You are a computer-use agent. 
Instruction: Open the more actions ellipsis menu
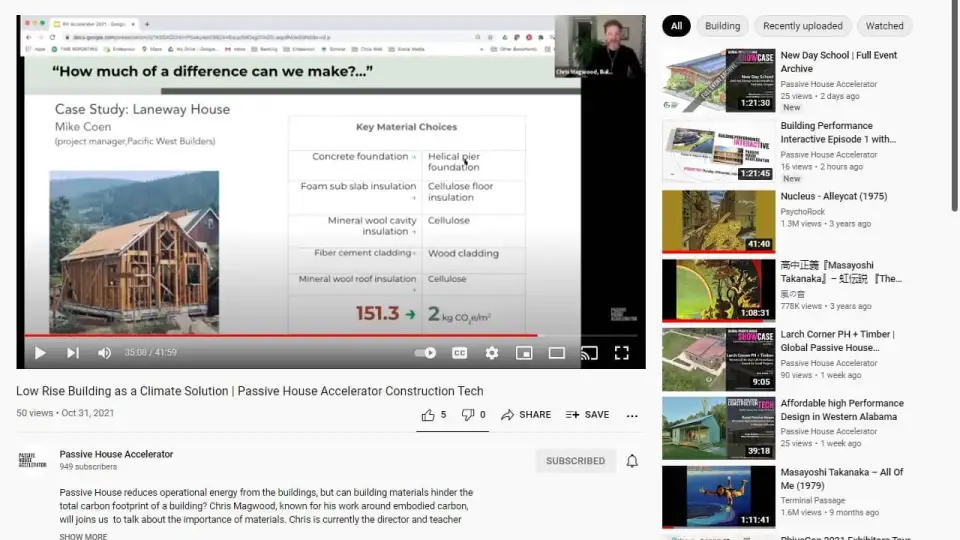[x=632, y=415]
